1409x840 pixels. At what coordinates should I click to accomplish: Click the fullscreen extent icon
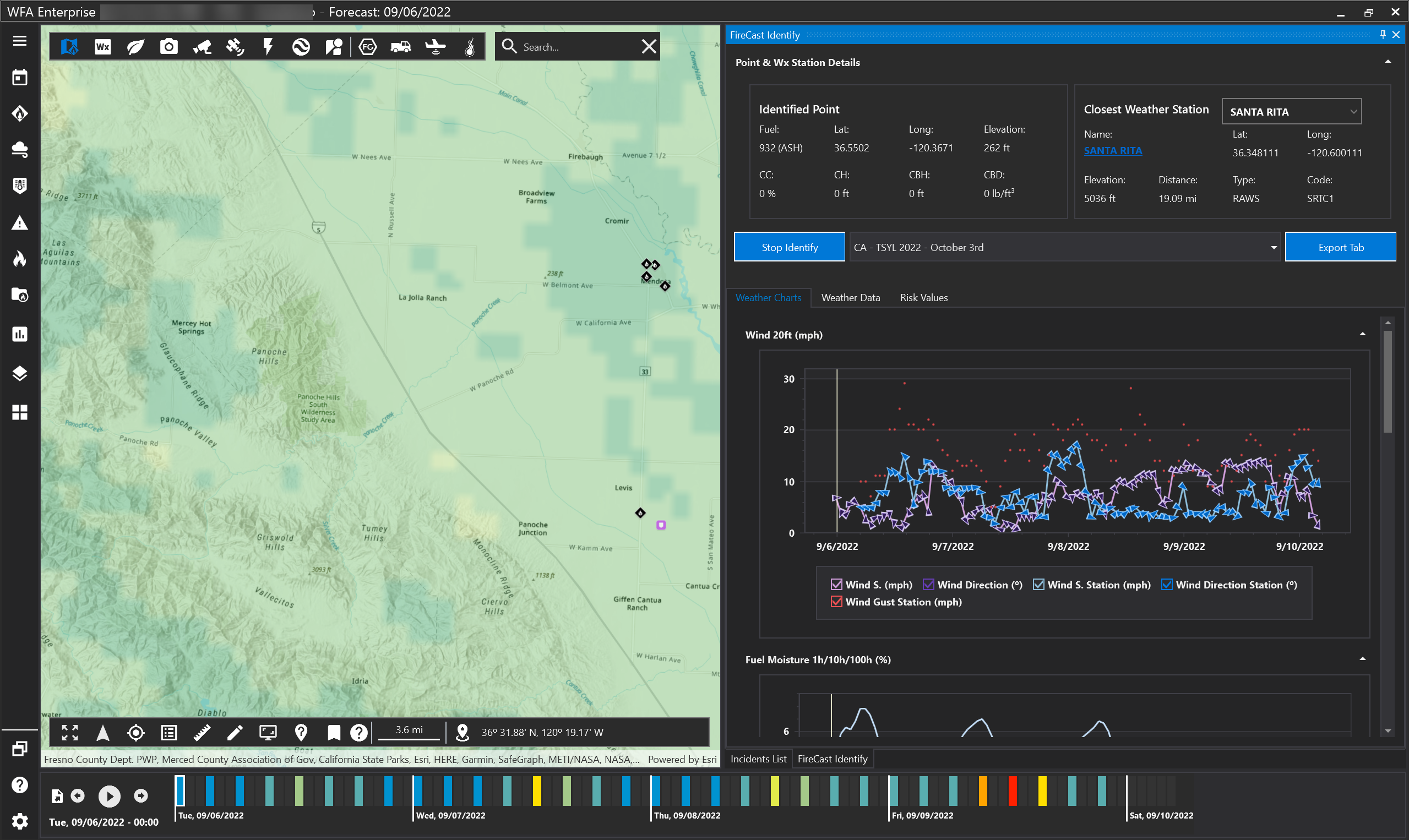coord(69,733)
